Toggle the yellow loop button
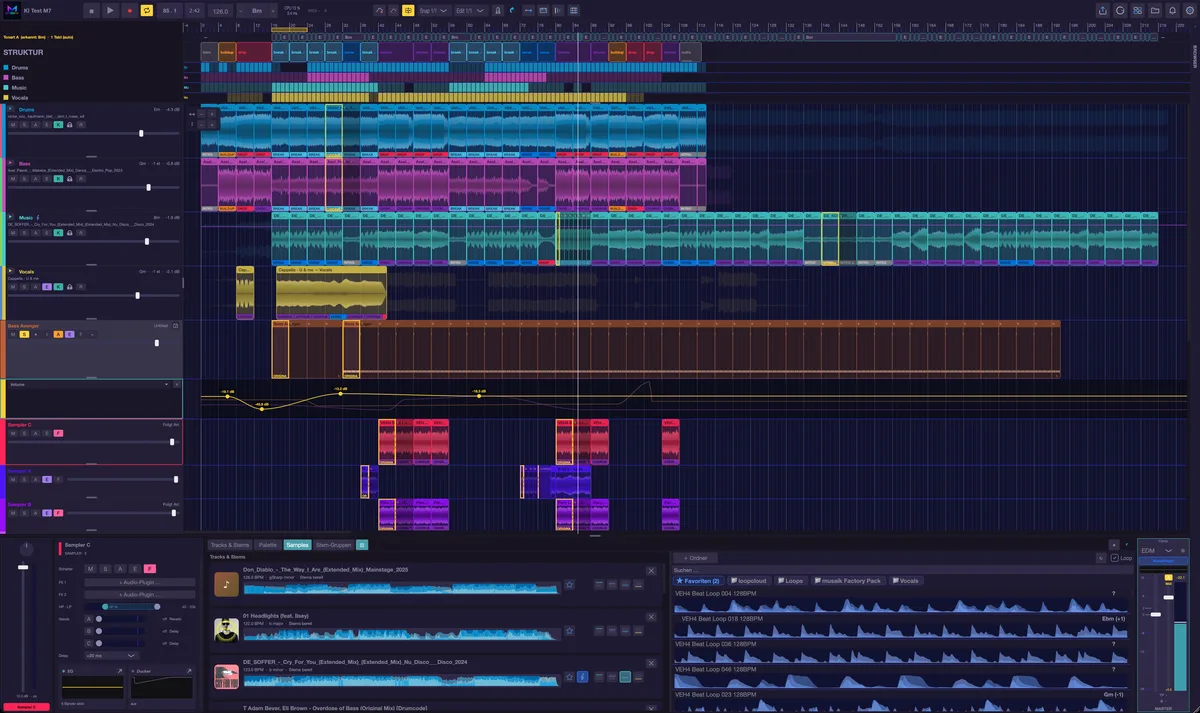 [147, 10]
